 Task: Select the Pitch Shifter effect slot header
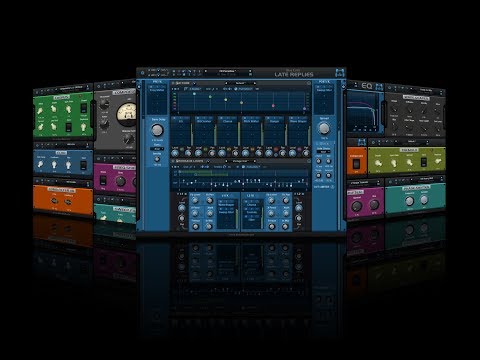coord(251,121)
